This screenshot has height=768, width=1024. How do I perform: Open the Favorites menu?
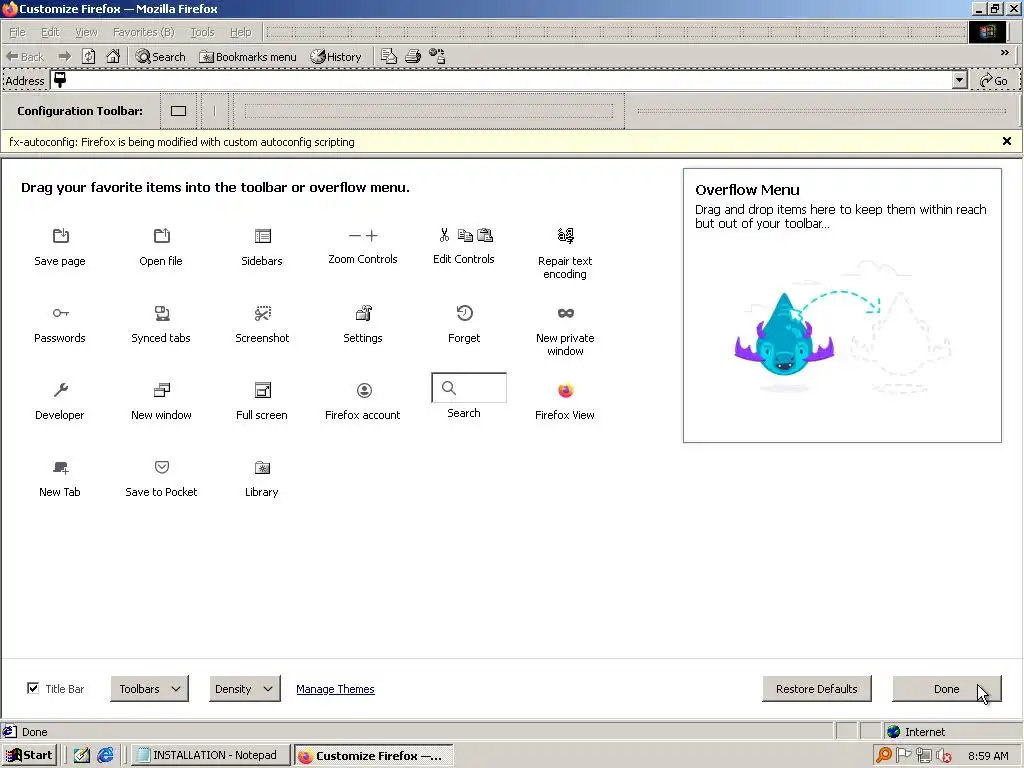coord(144,32)
